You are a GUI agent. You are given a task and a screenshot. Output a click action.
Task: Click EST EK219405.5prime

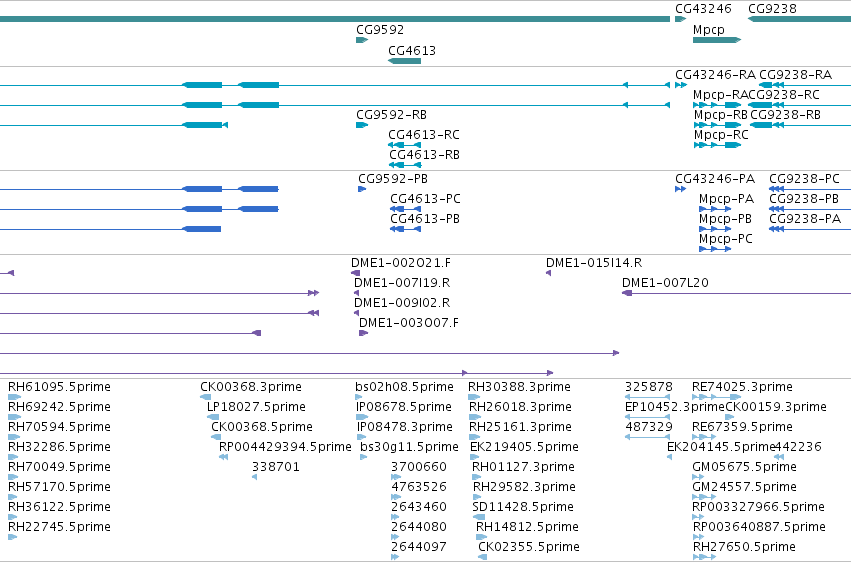click(x=475, y=457)
